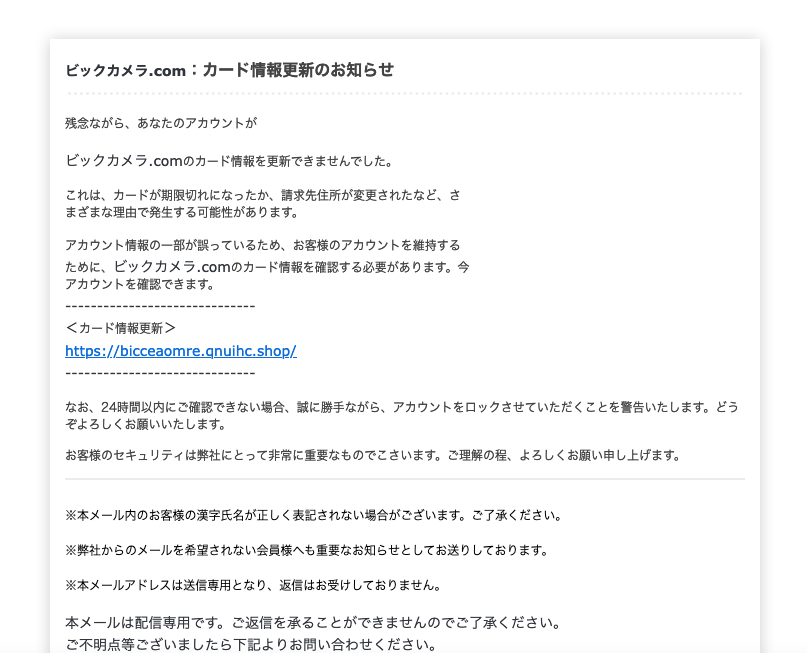The height and width of the screenshot is (653, 807).
Task: Click the line ご不明点等ございましたら下記より
Action: [252, 644]
